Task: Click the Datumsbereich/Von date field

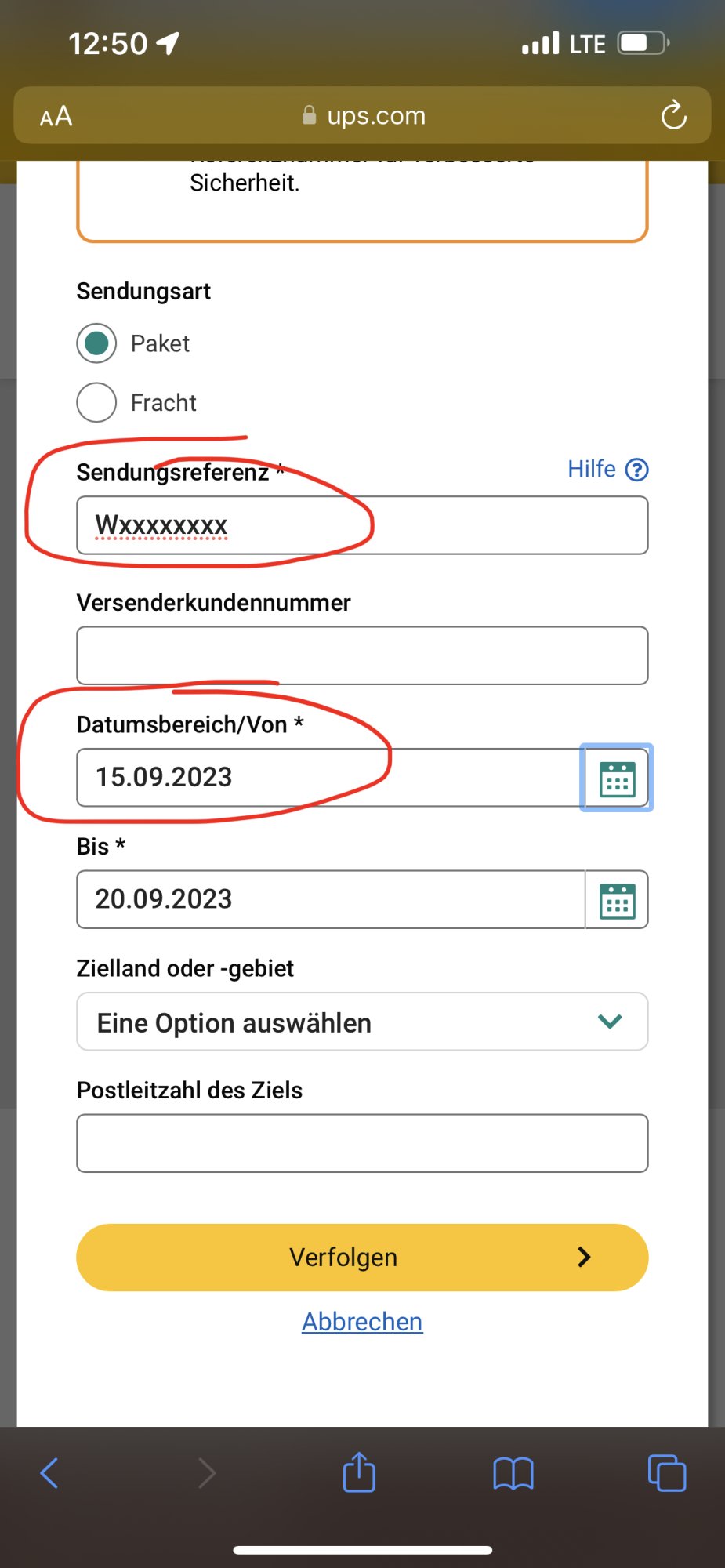Action: coord(329,778)
